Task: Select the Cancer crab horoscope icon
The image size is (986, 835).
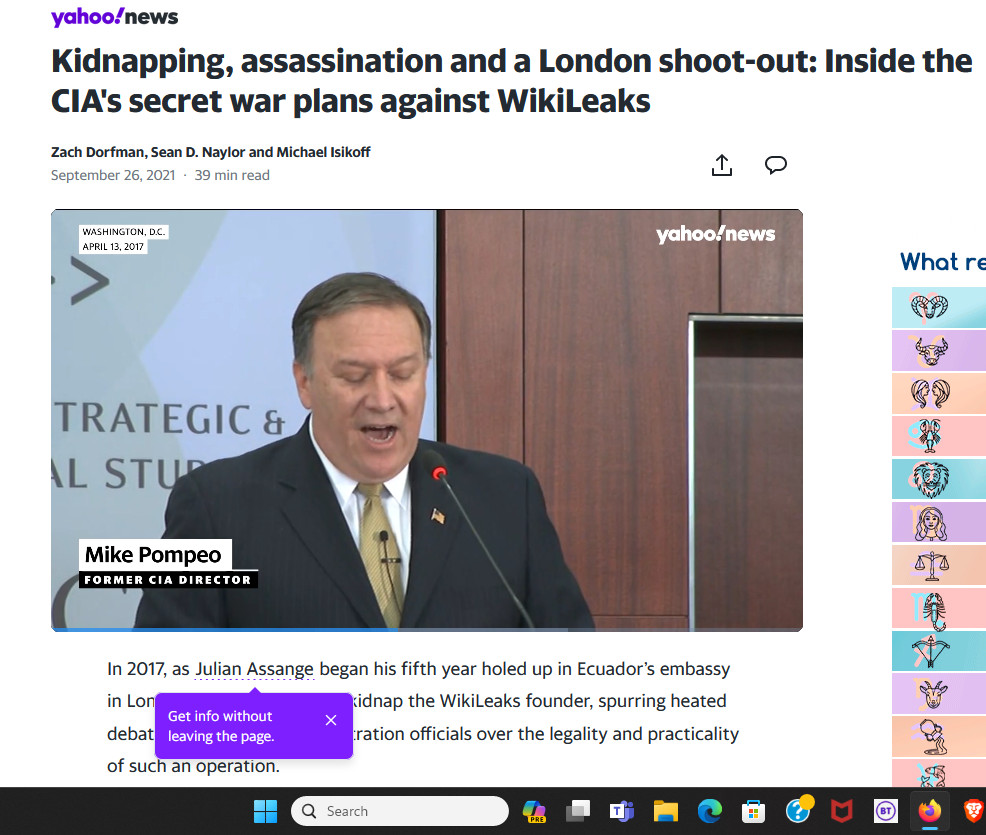Action: point(929,436)
